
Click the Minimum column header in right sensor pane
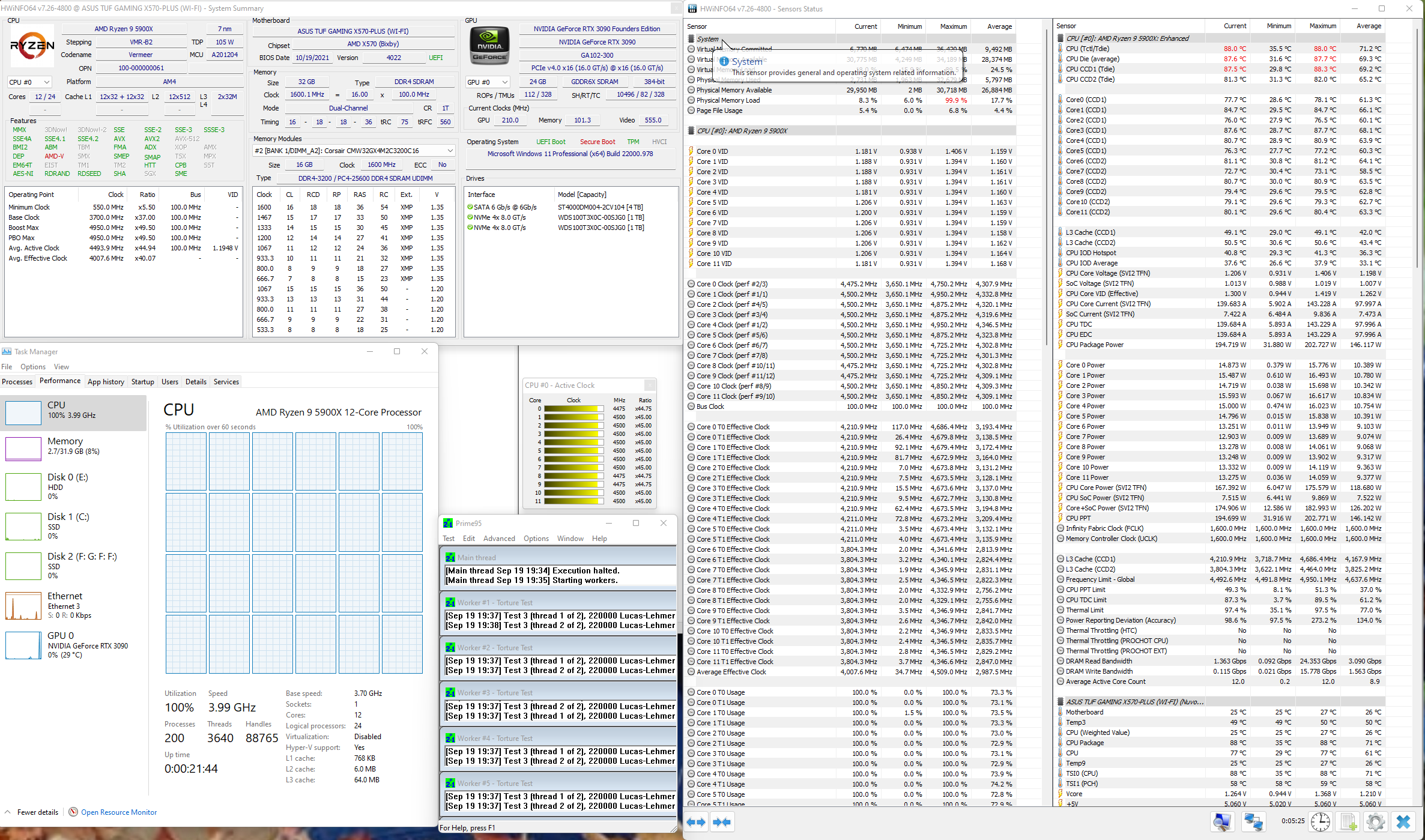(x=1272, y=26)
